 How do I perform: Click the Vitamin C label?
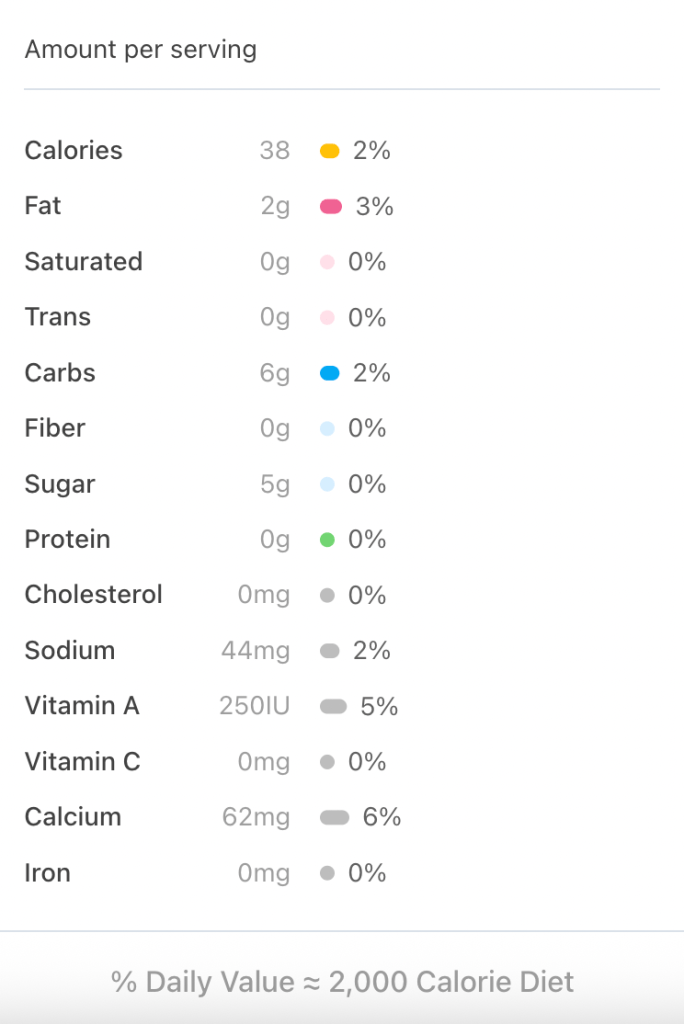pos(82,762)
